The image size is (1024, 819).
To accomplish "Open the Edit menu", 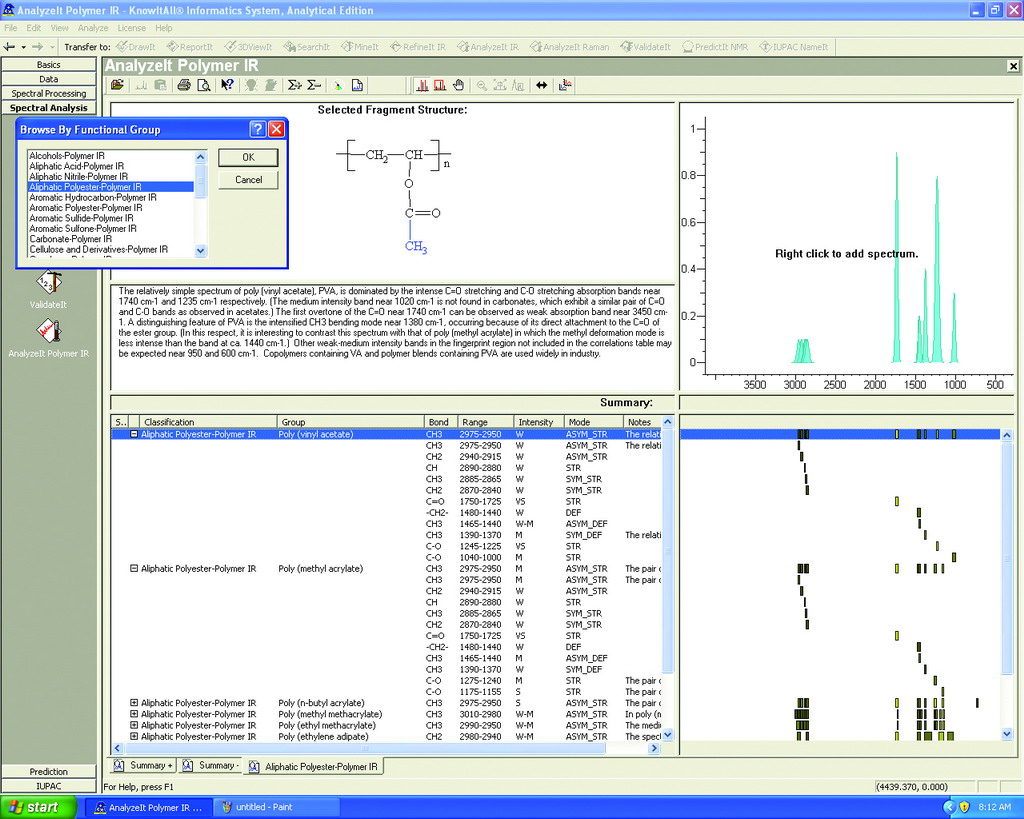I will 33,28.
